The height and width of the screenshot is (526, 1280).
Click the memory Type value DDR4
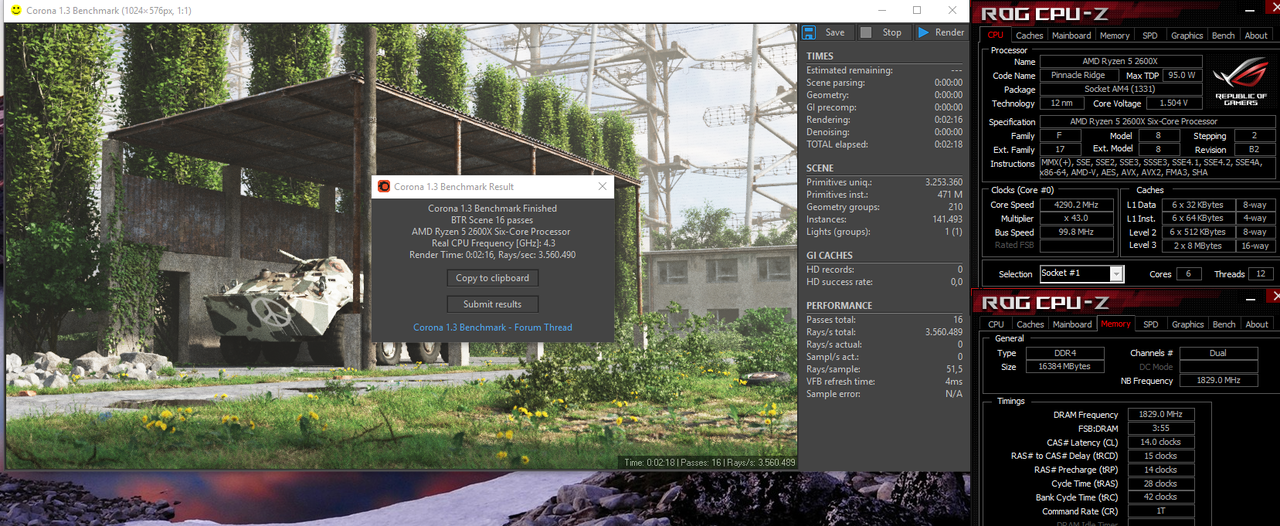1064,353
